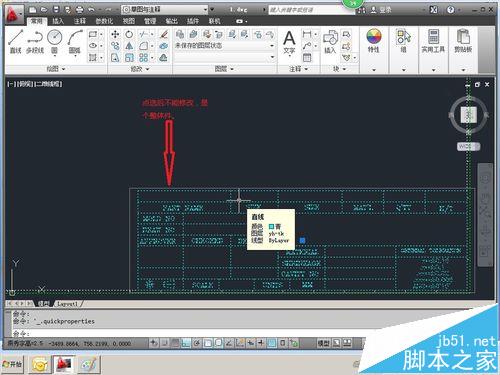Click the Save icon in quick access toolbar

coord(56,10)
